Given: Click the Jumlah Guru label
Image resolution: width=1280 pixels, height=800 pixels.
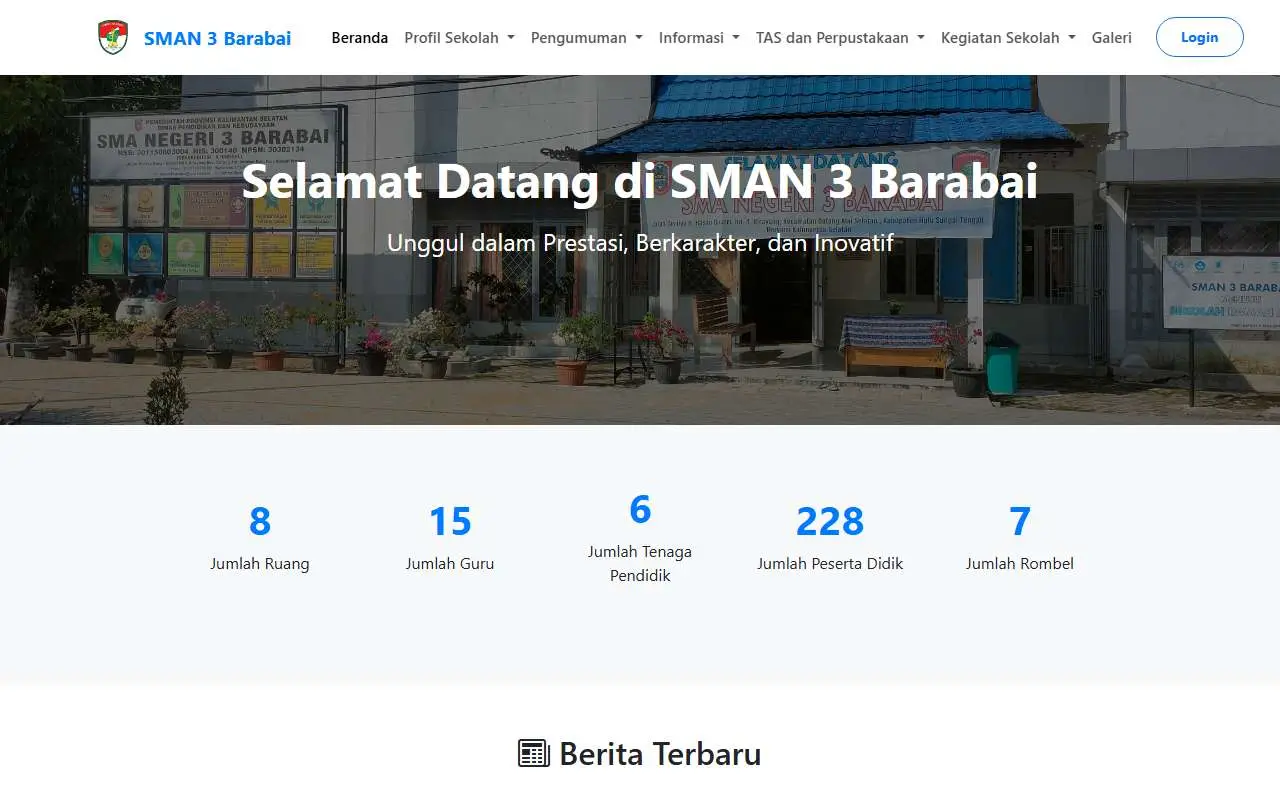Looking at the screenshot, I should tap(450, 564).
